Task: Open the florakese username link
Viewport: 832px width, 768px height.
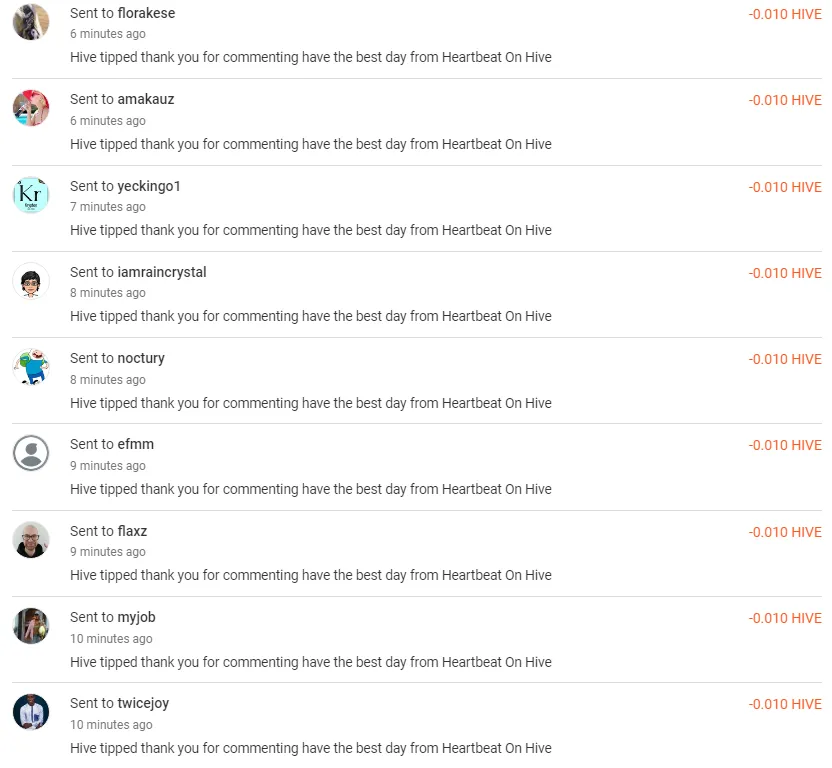Action: [x=146, y=13]
